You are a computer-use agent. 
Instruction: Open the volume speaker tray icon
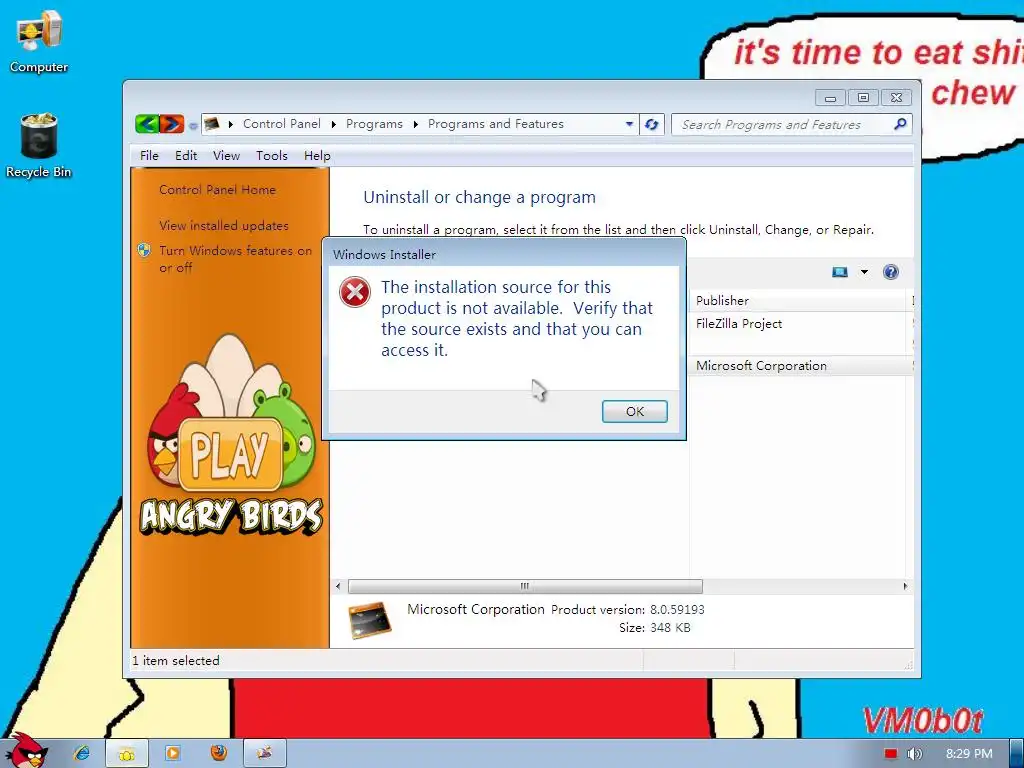[x=914, y=754]
